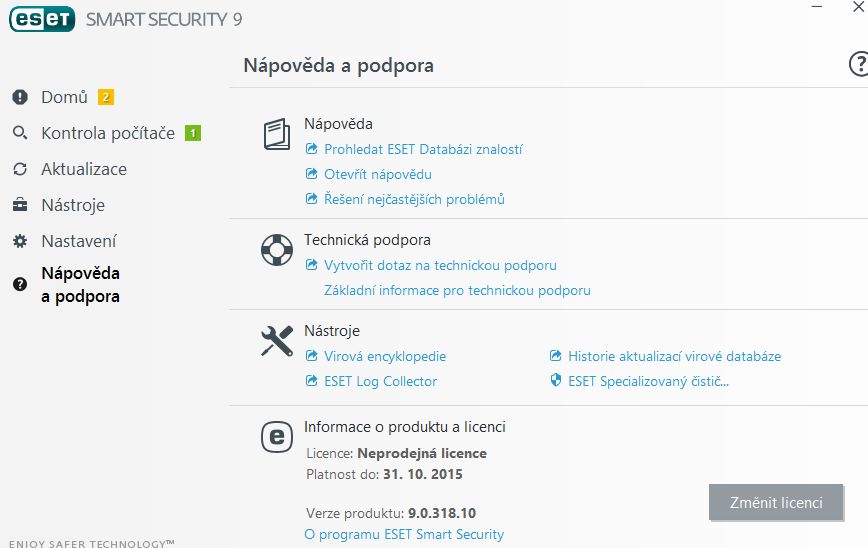Open Prohledat ESET Databázi znalostí link

tap(423, 149)
